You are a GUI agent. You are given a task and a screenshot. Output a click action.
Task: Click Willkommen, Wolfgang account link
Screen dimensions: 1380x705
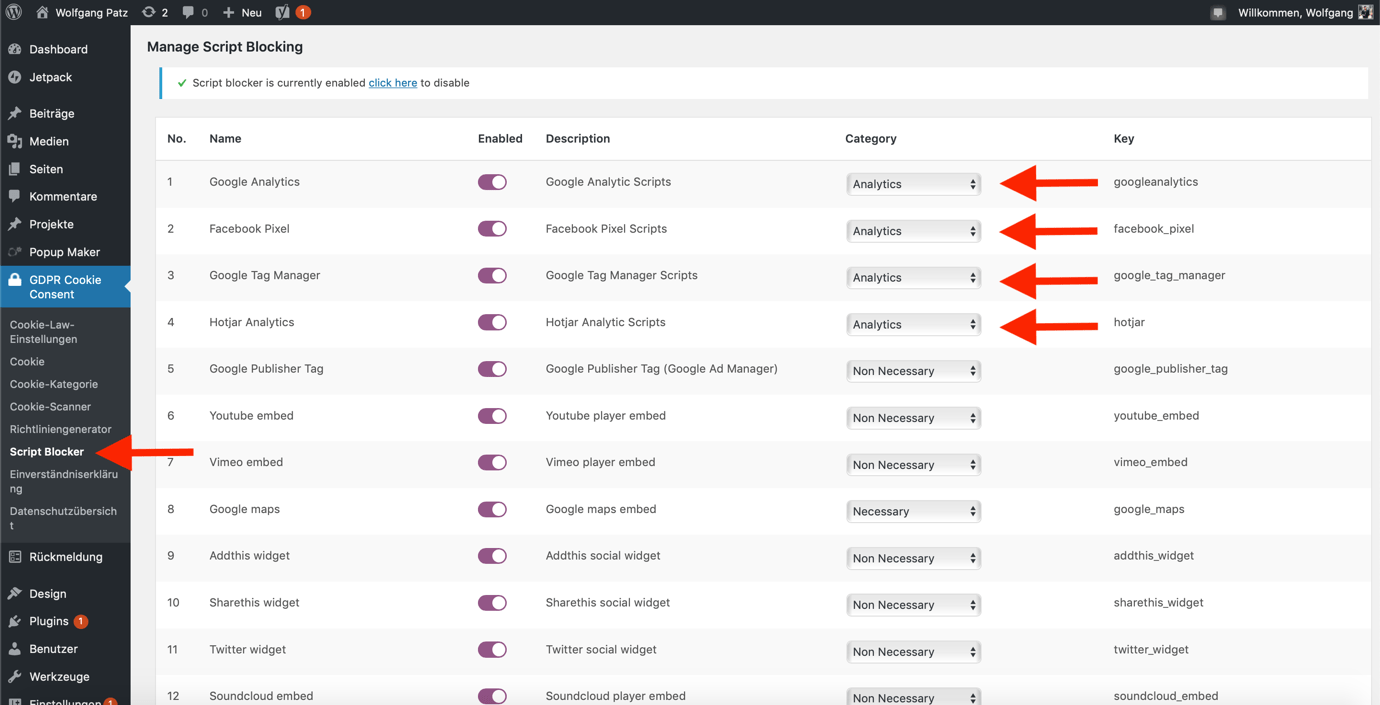1294,13
